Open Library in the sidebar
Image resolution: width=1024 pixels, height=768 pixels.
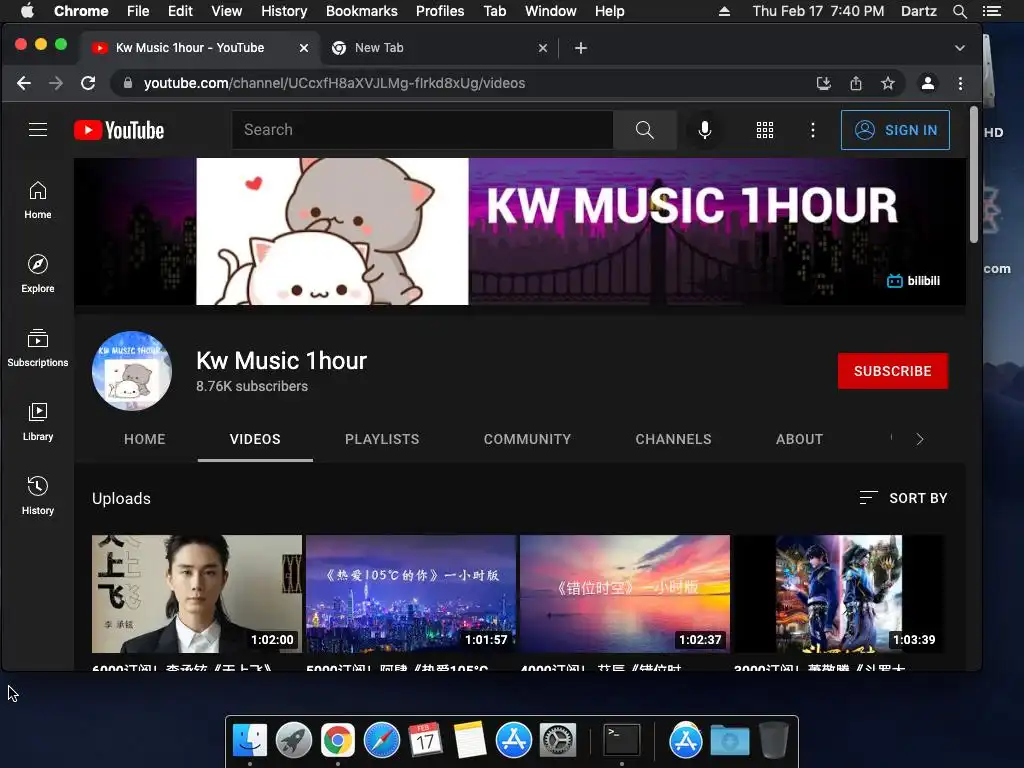[38, 422]
